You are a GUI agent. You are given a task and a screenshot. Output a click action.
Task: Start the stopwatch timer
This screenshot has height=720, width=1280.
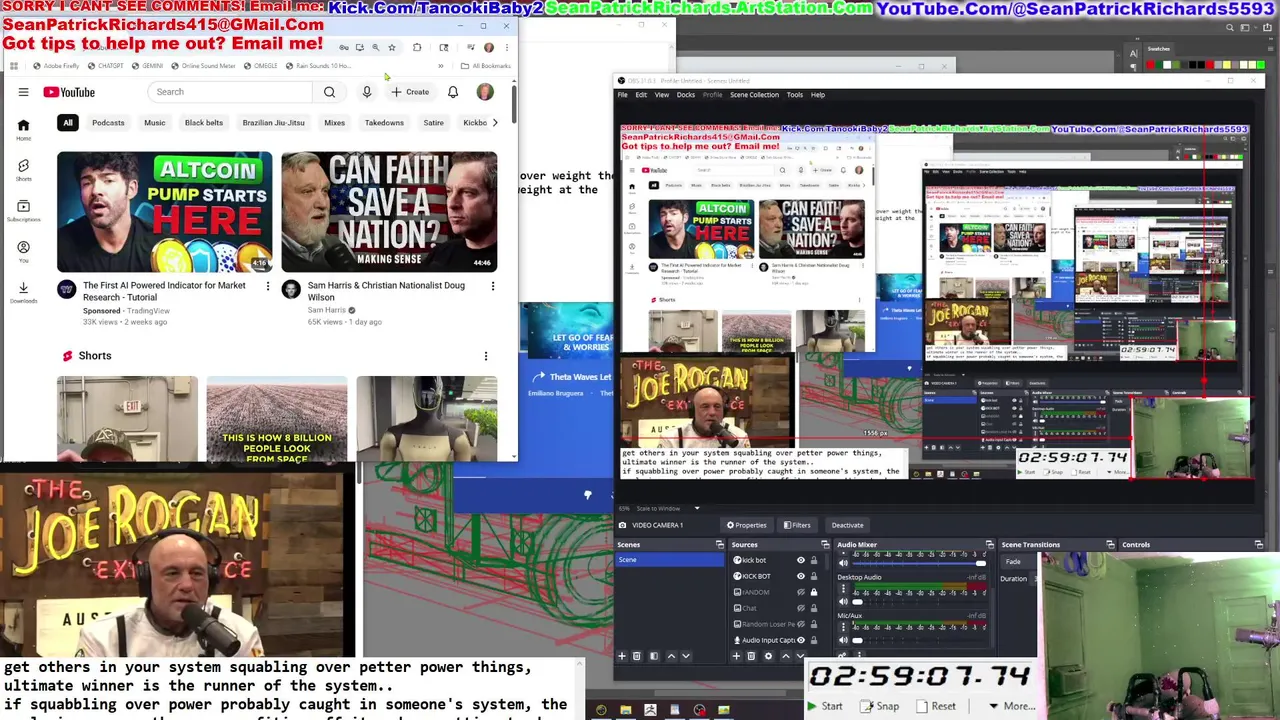(825, 706)
